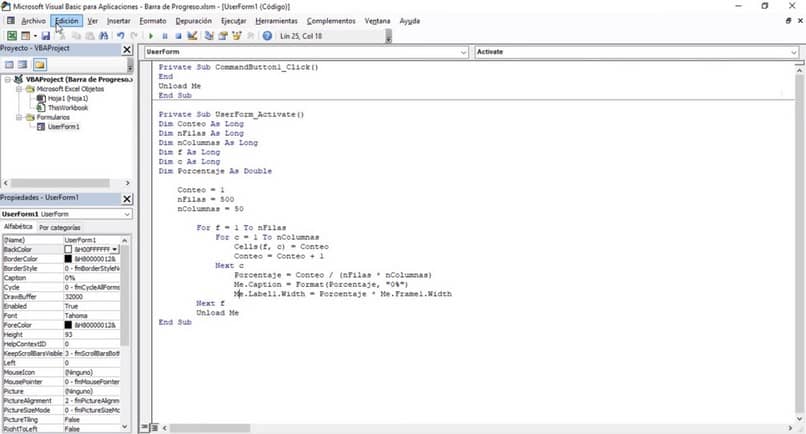Click the Caption property value field
The height and width of the screenshot is (434, 806).
(x=92, y=276)
